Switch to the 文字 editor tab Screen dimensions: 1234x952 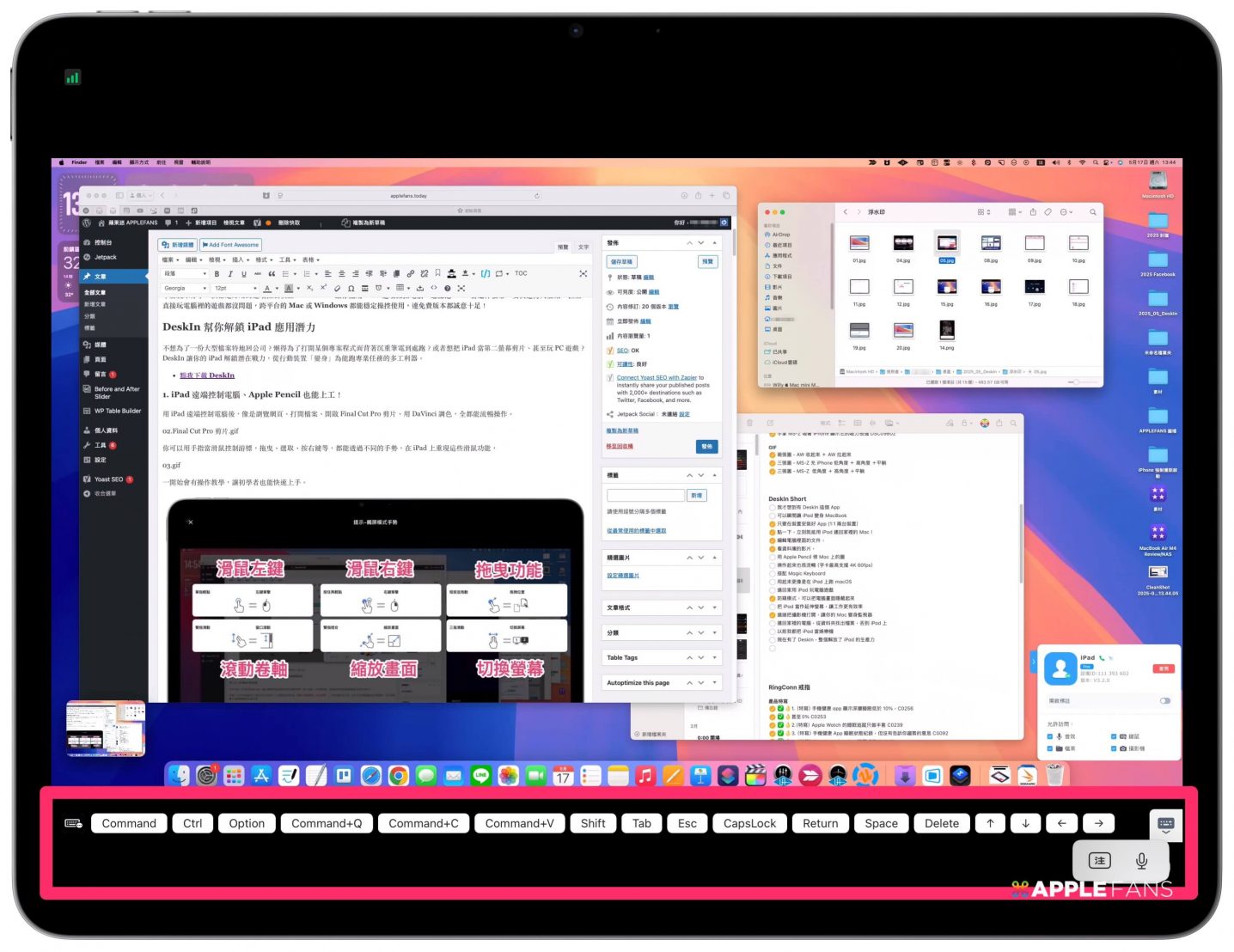583,247
